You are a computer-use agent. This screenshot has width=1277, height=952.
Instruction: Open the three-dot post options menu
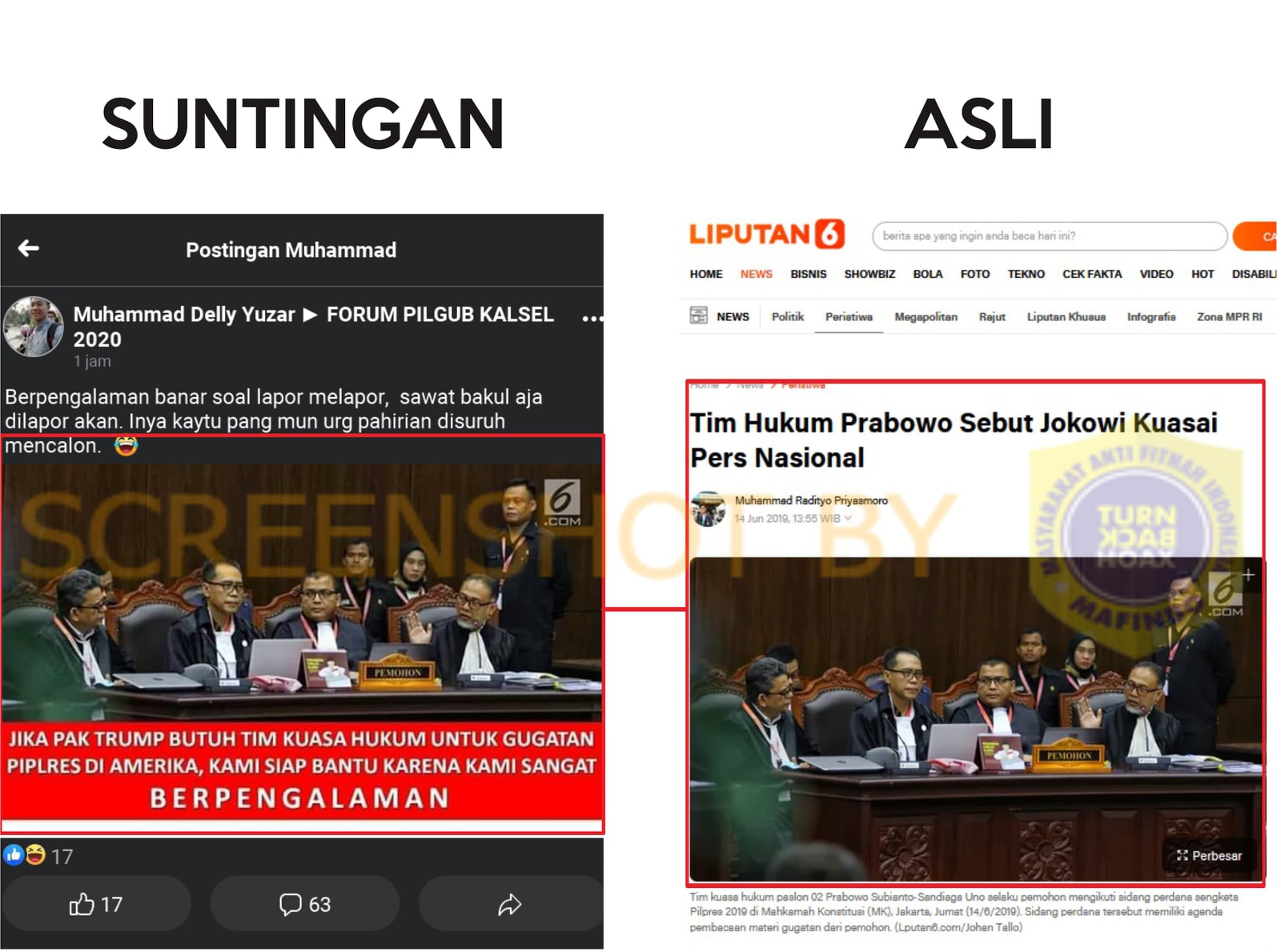click(x=592, y=319)
